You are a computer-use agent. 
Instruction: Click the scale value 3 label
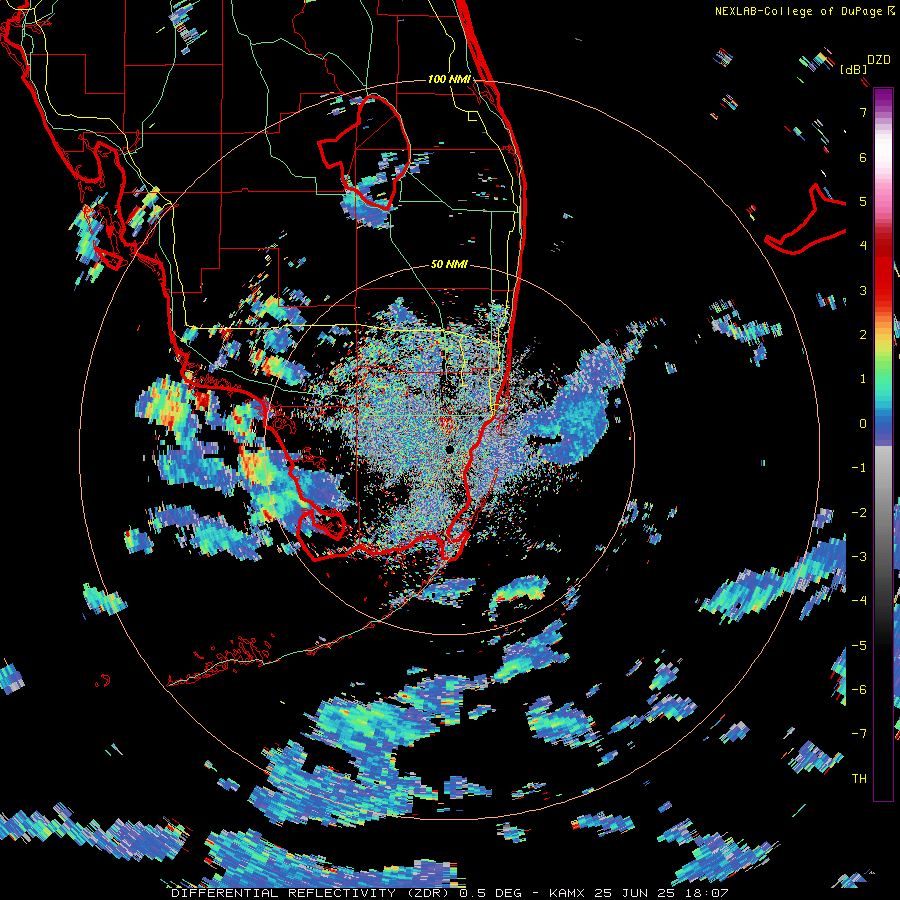click(863, 290)
